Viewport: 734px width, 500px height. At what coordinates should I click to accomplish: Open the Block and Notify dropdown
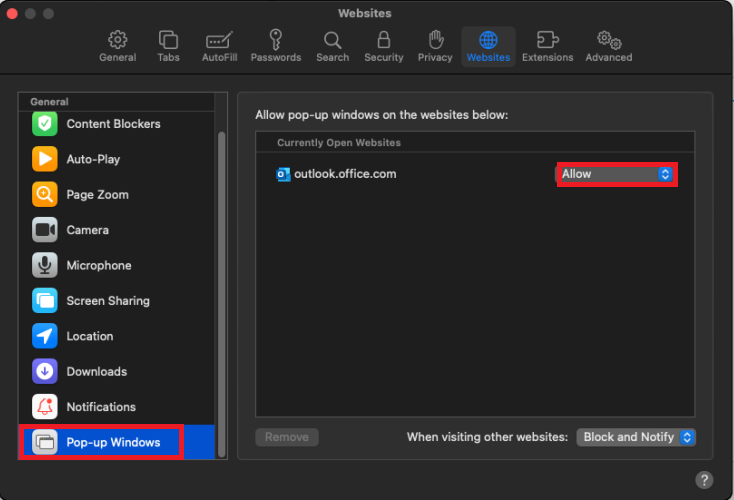click(636, 437)
